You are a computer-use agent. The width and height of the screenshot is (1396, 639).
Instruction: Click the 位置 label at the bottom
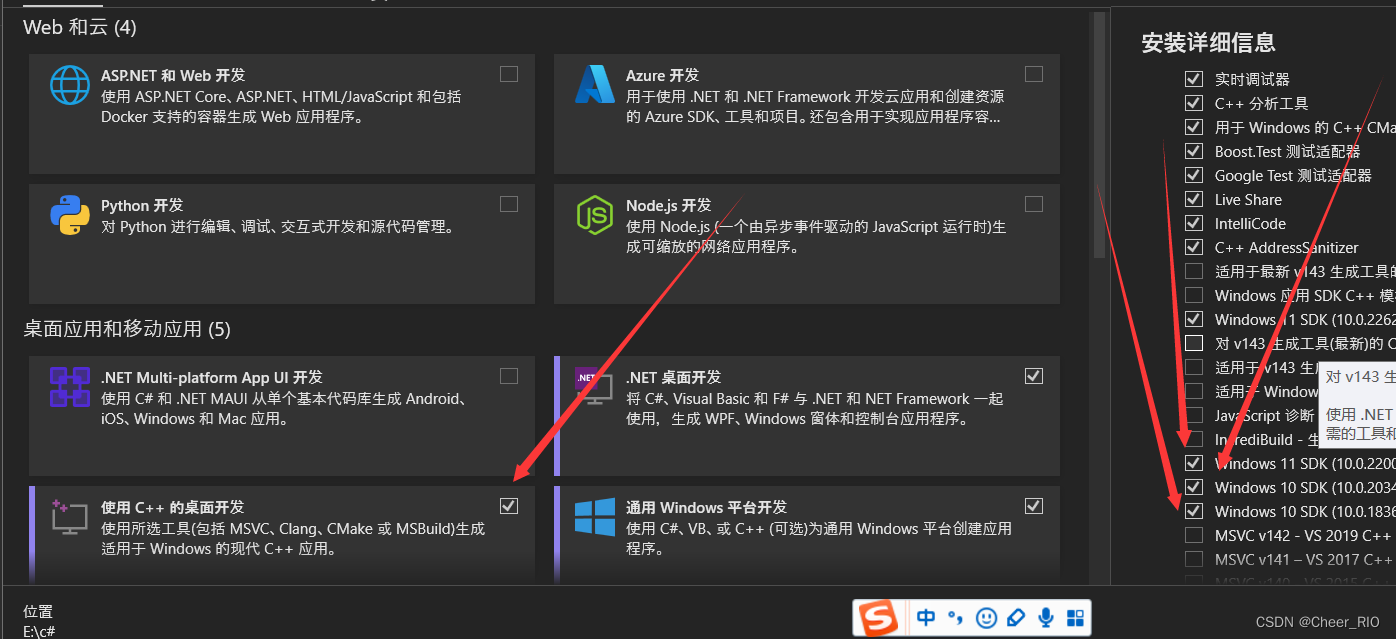pos(38,611)
